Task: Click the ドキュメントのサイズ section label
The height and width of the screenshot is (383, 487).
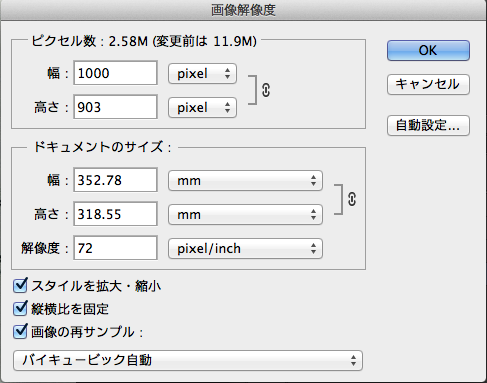Action: point(102,147)
